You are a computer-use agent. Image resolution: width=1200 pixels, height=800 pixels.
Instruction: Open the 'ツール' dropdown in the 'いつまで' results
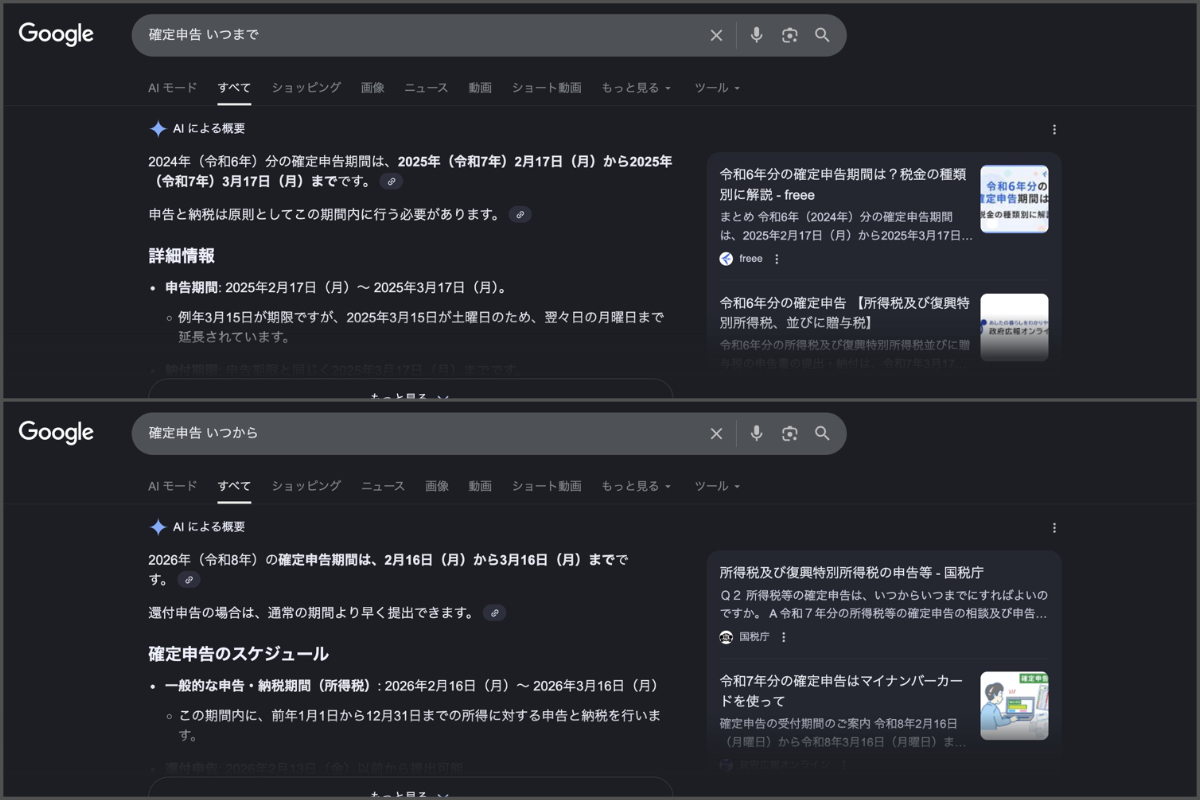[x=717, y=88]
